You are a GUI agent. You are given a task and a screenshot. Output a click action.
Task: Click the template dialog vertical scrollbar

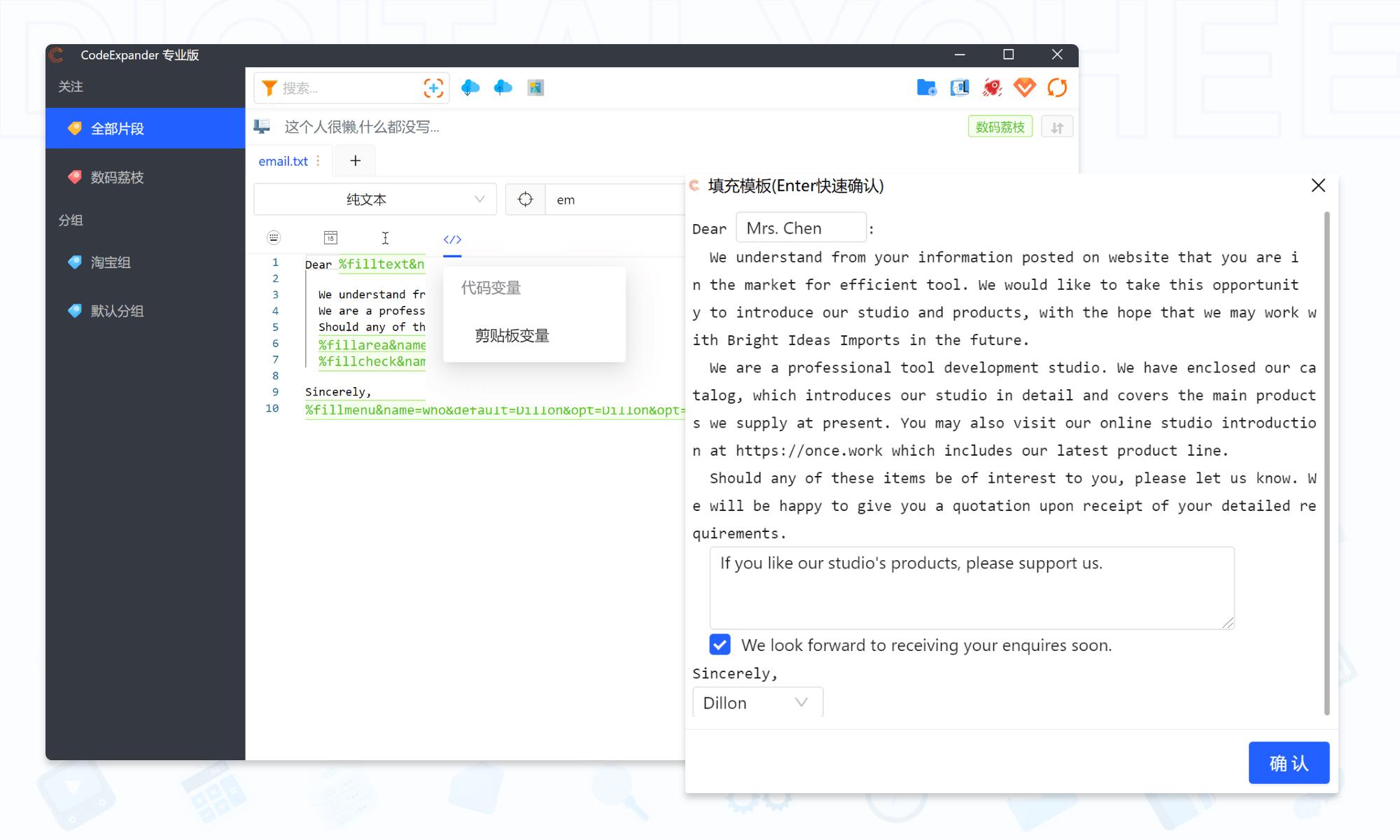(1326, 462)
